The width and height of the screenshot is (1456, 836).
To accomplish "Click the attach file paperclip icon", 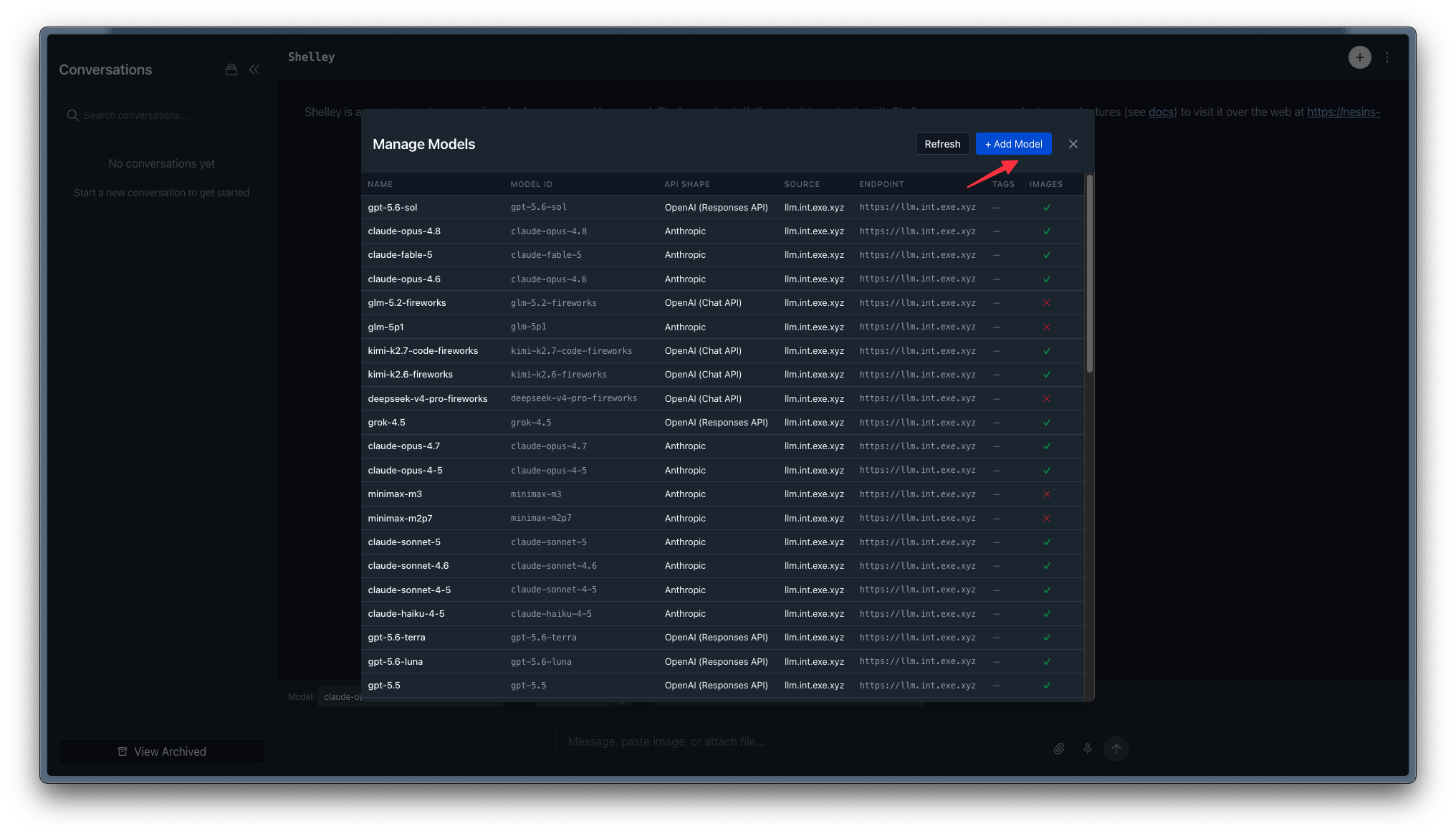I will 1059,749.
